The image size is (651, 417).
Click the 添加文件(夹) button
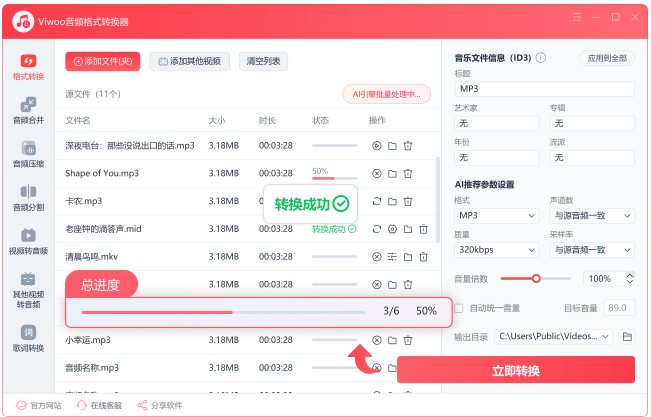[103, 61]
